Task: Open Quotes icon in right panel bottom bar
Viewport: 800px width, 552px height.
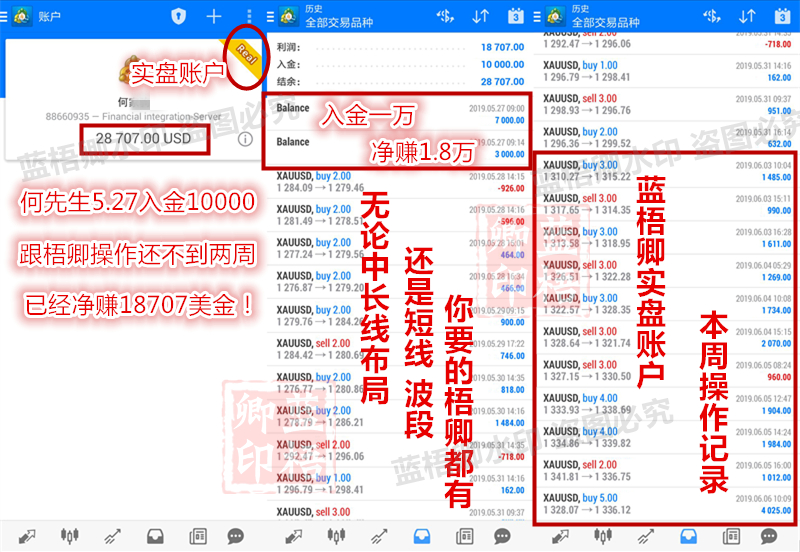Action: pyautogui.click(x=560, y=537)
